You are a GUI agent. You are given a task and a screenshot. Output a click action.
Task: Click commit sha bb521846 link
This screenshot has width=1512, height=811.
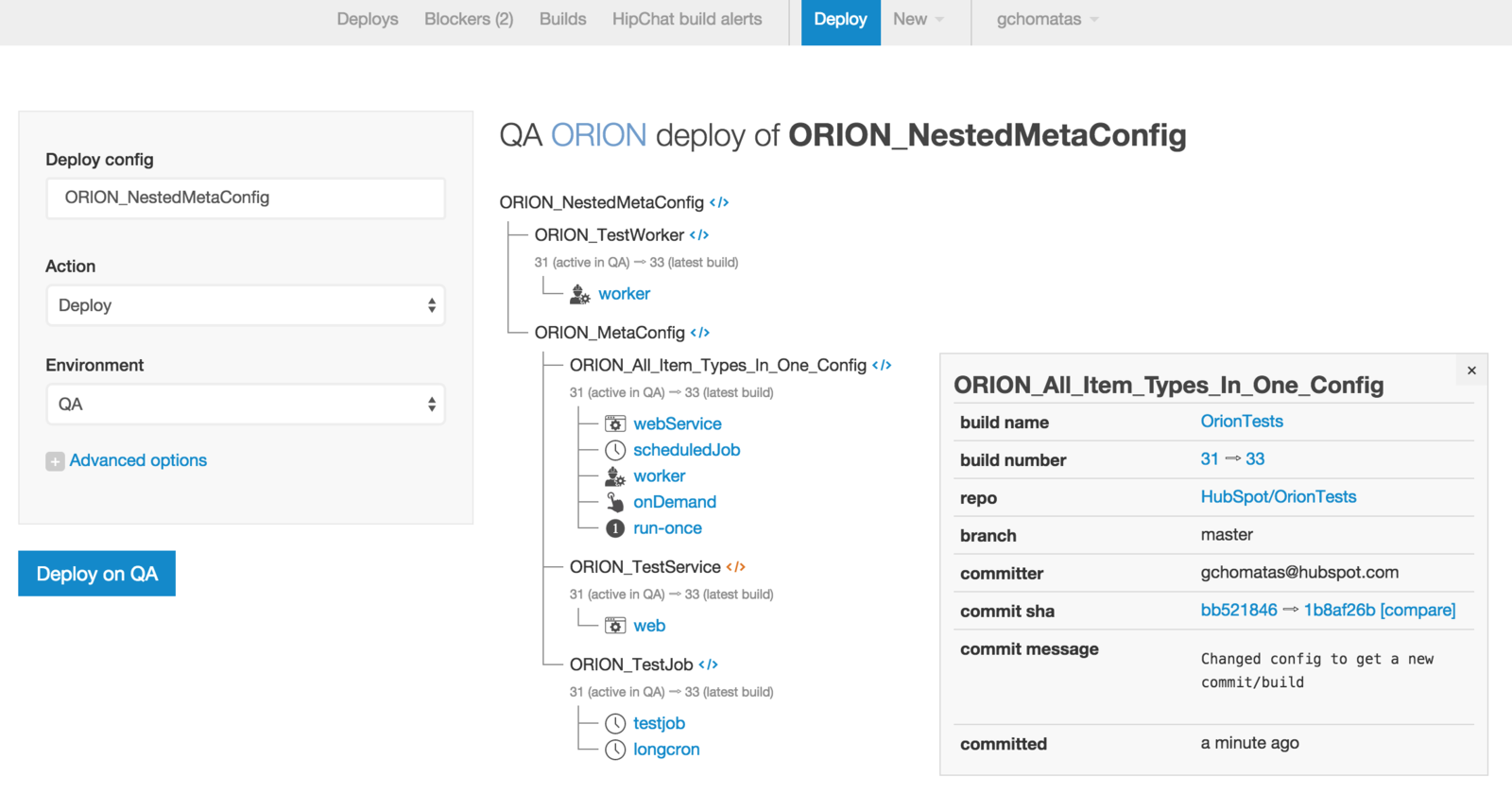click(1239, 611)
